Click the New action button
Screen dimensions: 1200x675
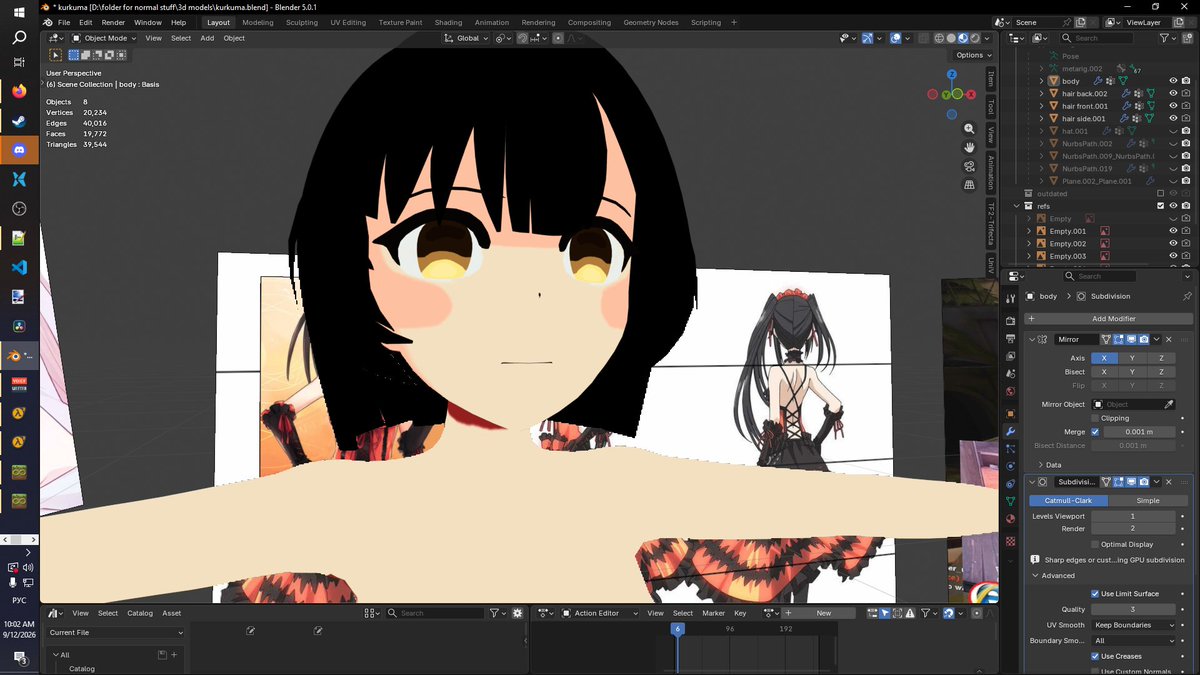pos(823,613)
